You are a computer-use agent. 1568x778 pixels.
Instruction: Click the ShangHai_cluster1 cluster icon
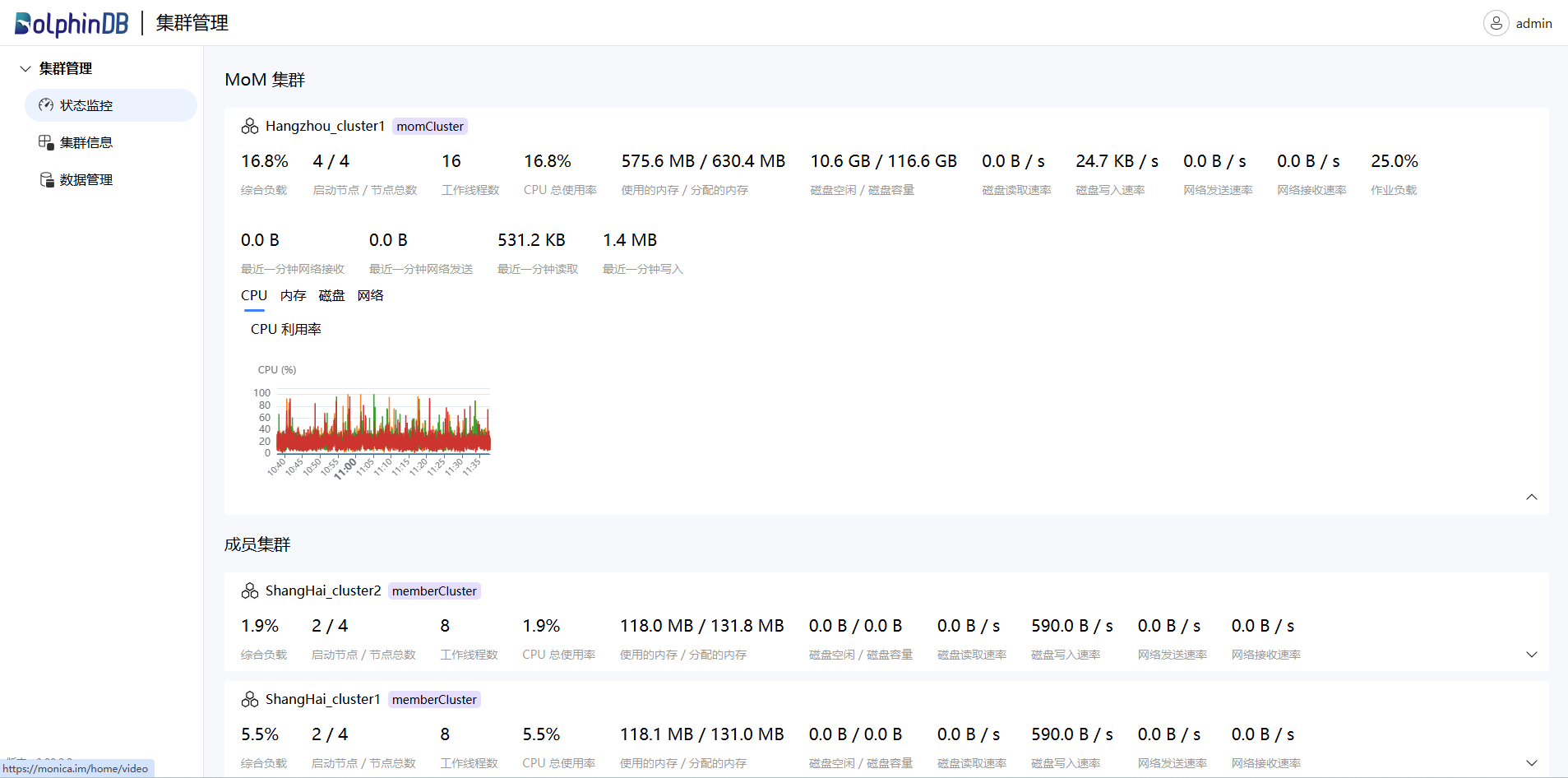pyautogui.click(x=250, y=699)
